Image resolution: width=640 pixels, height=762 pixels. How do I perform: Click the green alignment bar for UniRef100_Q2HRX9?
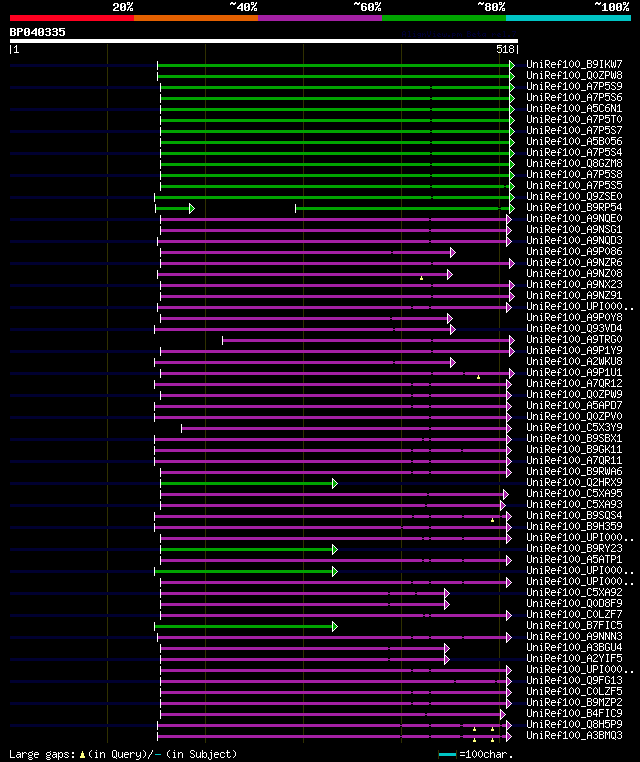tap(249, 484)
